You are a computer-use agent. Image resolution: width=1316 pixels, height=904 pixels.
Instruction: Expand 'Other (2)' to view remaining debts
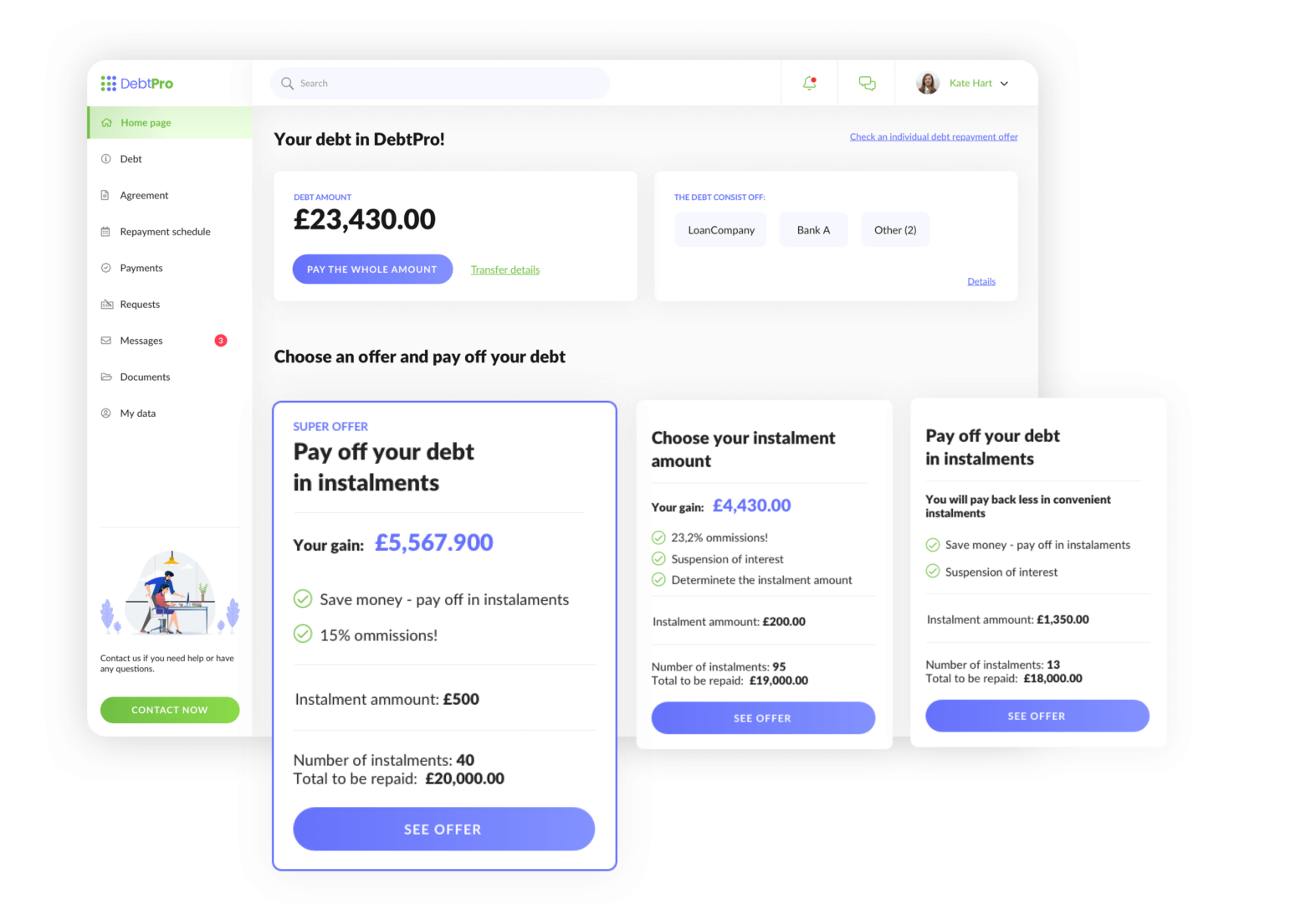tap(894, 229)
